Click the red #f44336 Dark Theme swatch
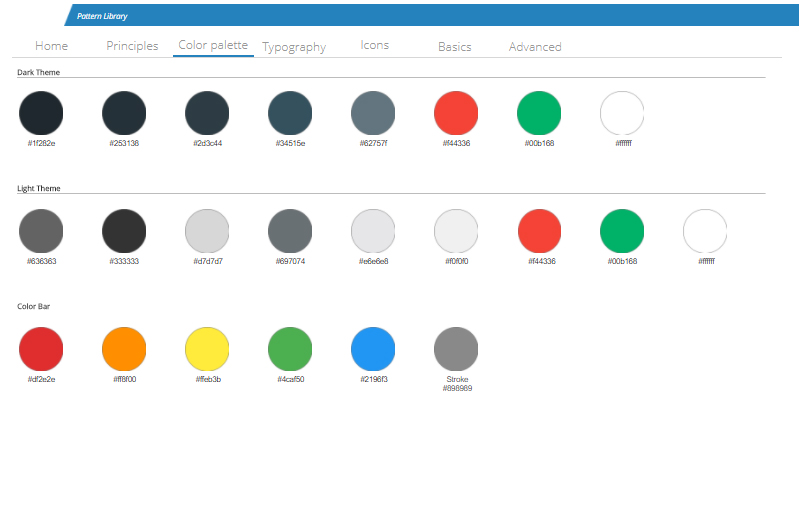Screen dimensions: 802x506 tap(456, 113)
